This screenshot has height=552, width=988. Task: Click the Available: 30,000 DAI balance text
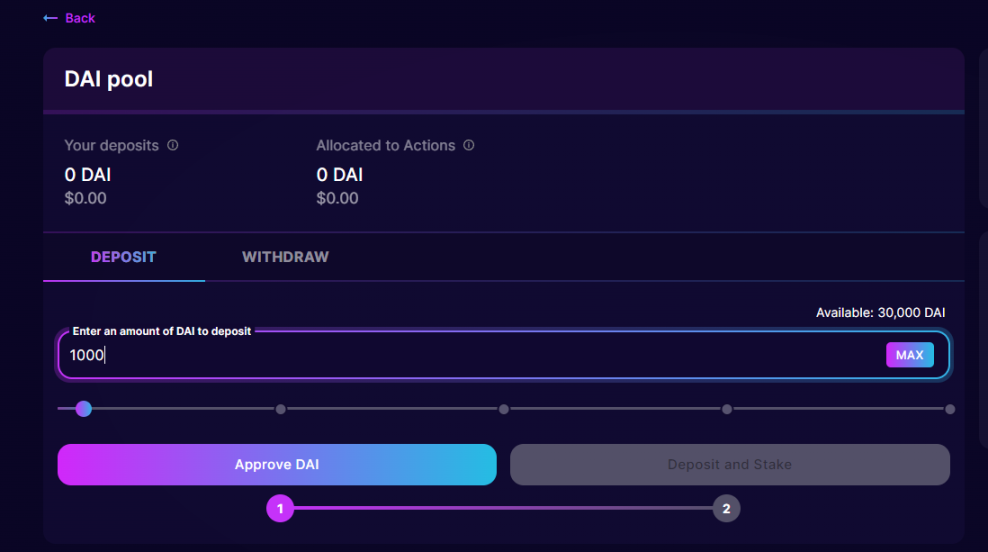pyautogui.click(x=880, y=313)
